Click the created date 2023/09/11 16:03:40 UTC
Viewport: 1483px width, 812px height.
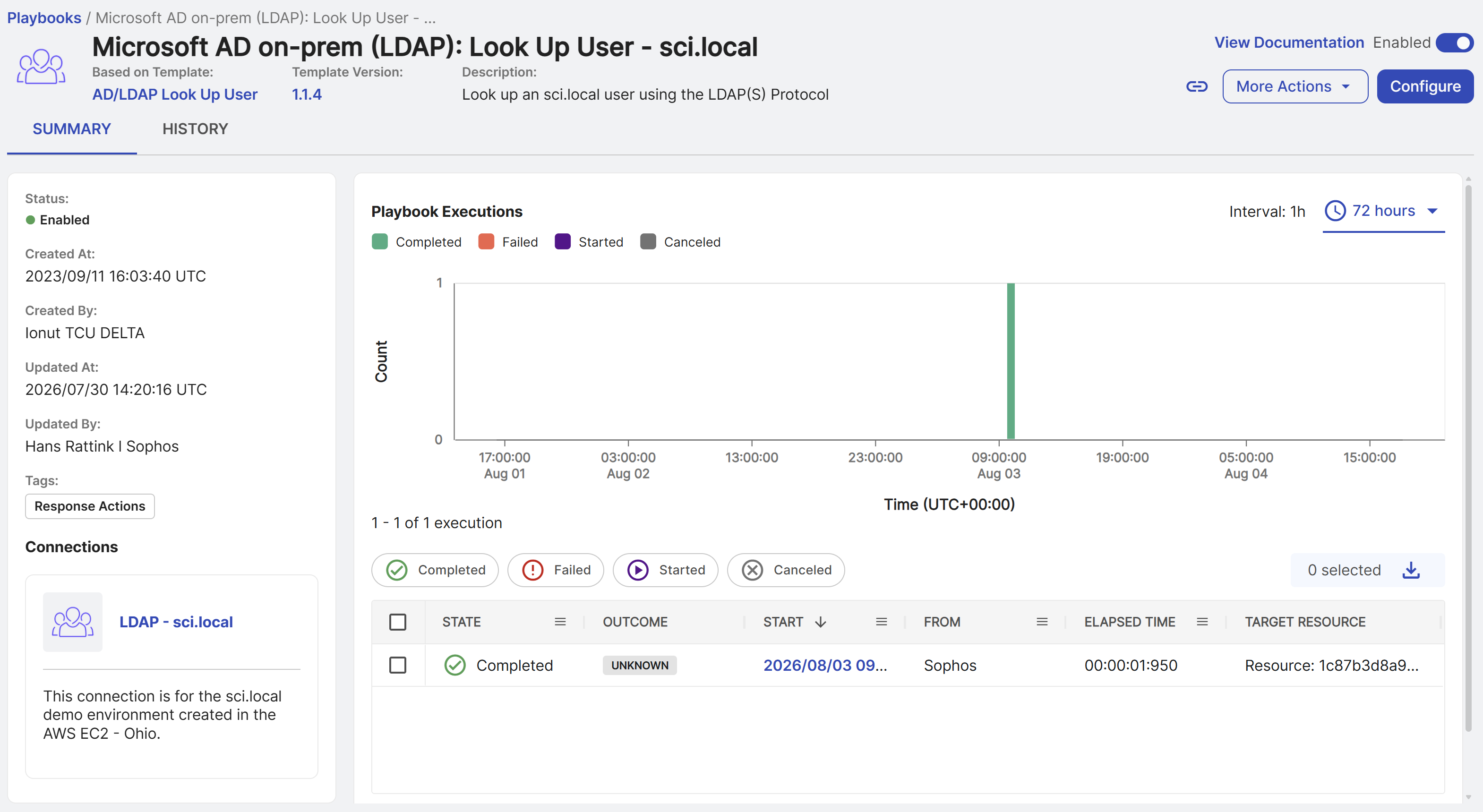pos(115,276)
